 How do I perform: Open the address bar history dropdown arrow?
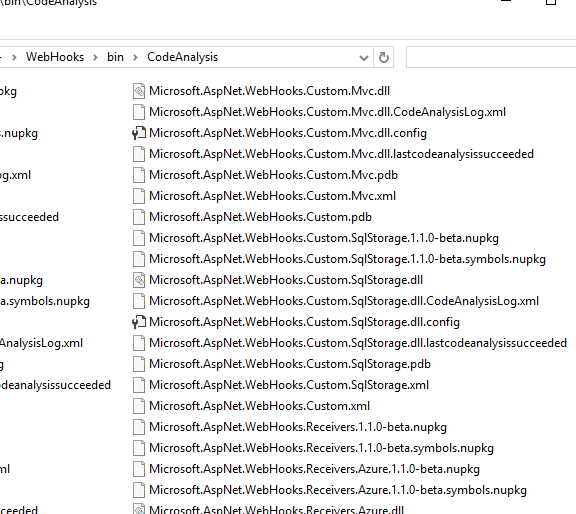click(364, 58)
